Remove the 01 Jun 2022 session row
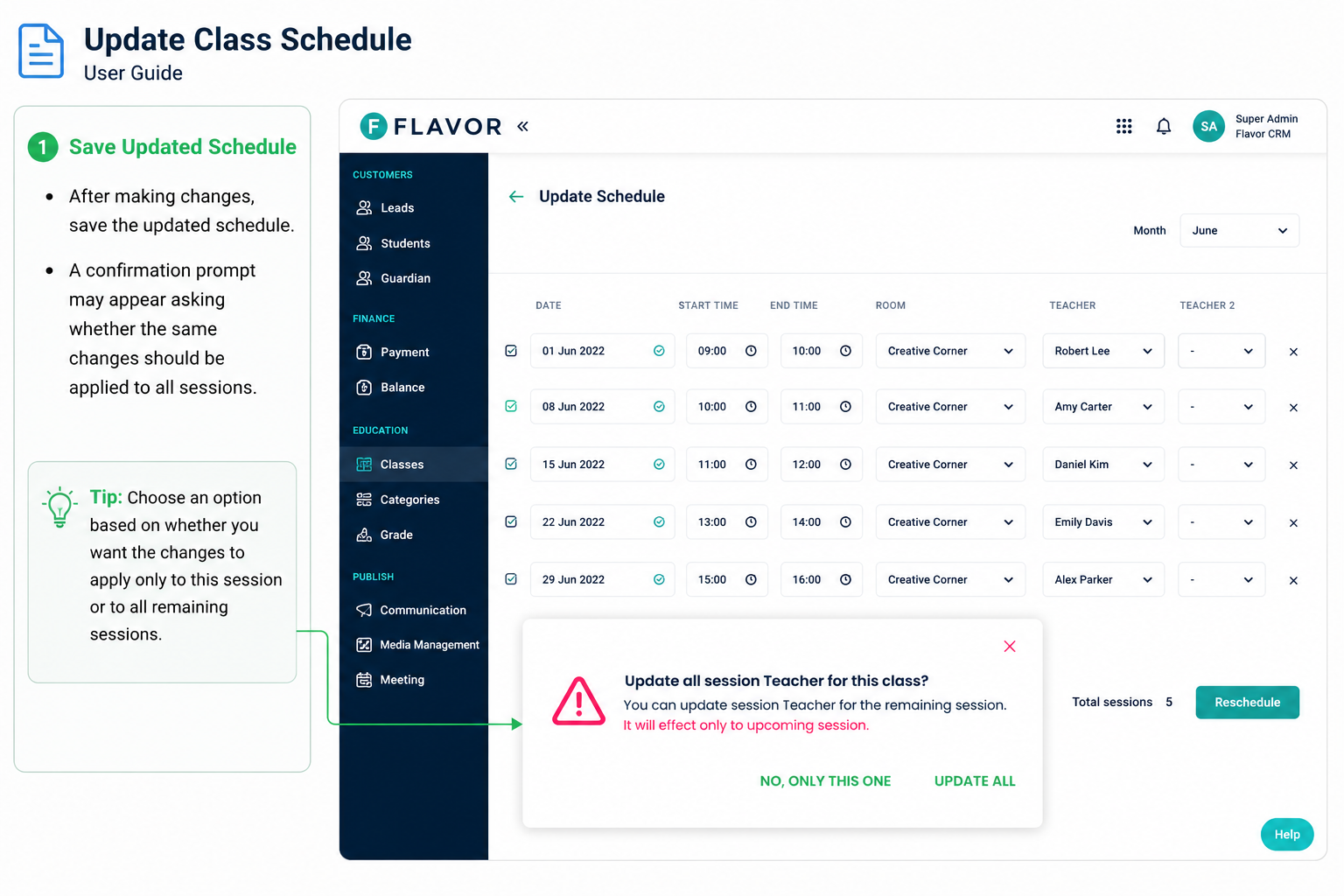 pyautogui.click(x=1293, y=352)
